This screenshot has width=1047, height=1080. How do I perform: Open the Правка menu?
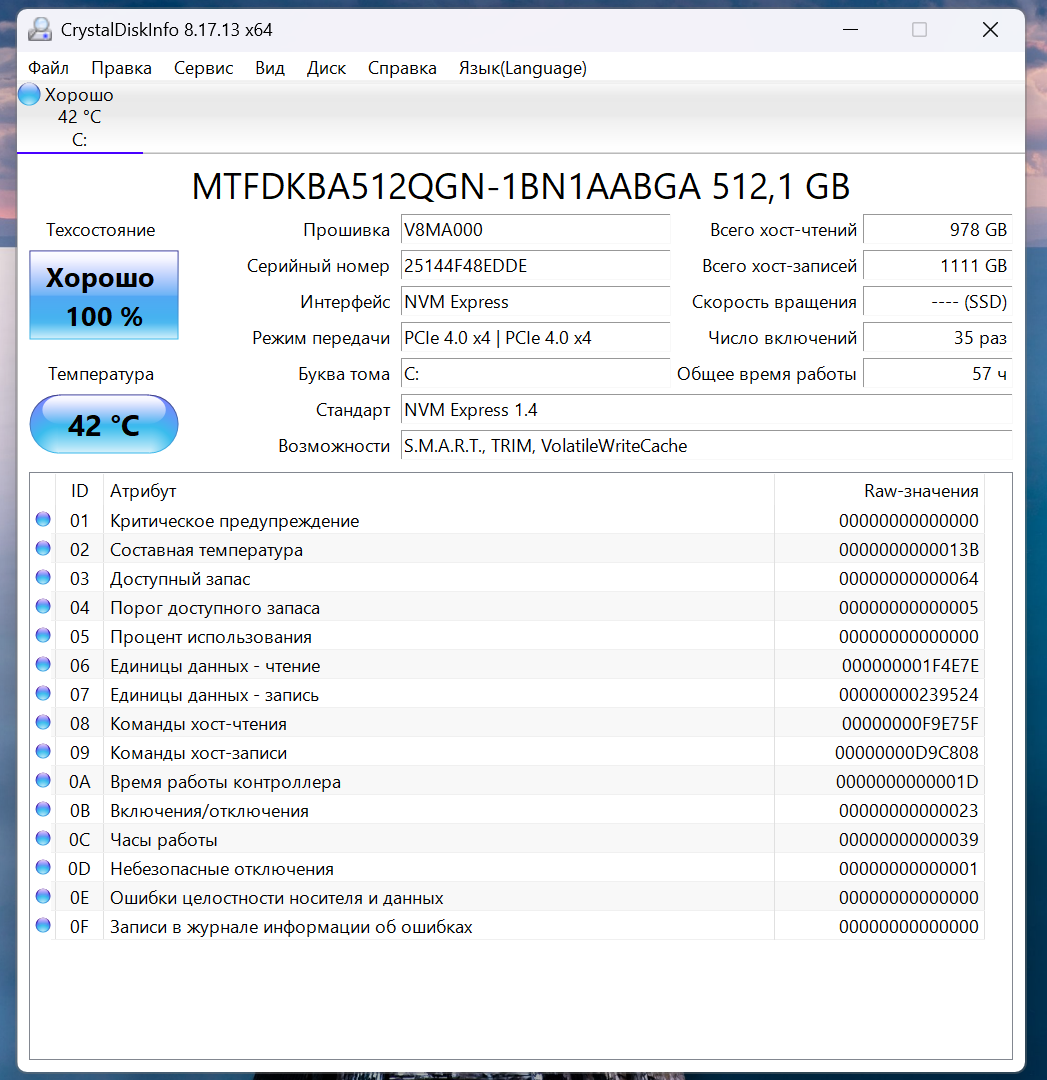(121, 68)
